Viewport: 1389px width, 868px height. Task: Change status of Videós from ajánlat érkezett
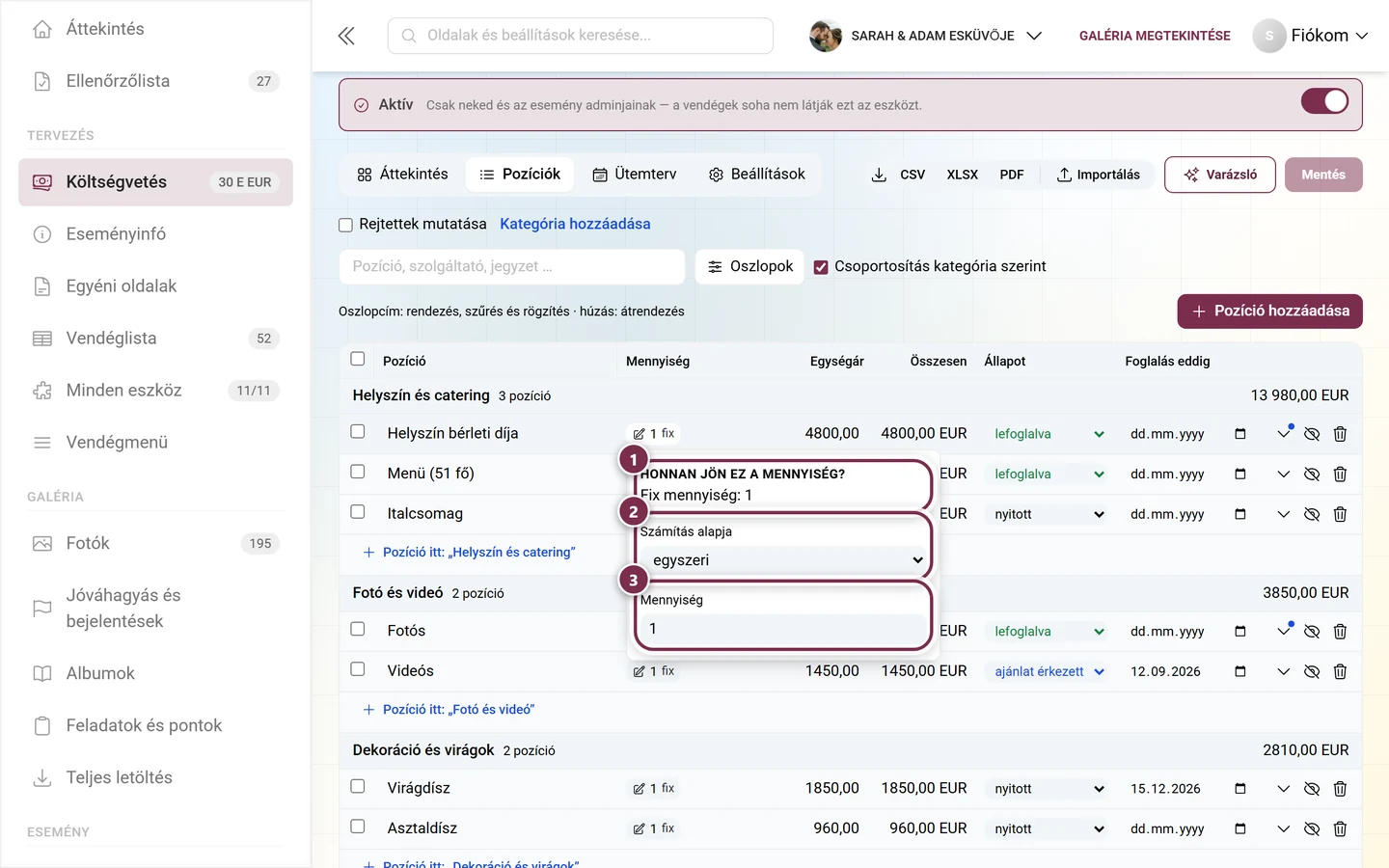pos(1049,671)
